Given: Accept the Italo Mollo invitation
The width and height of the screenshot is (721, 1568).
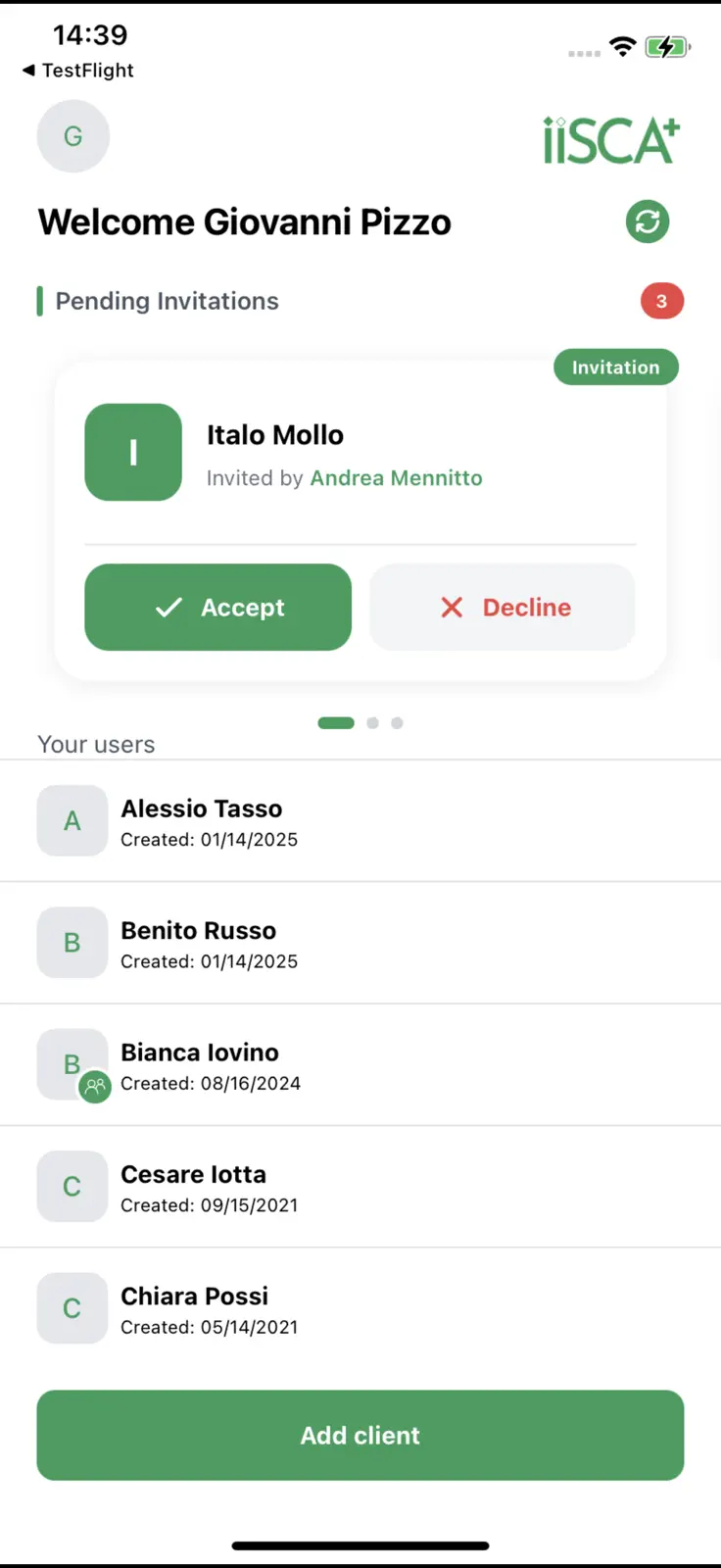Looking at the screenshot, I should click(218, 608).
